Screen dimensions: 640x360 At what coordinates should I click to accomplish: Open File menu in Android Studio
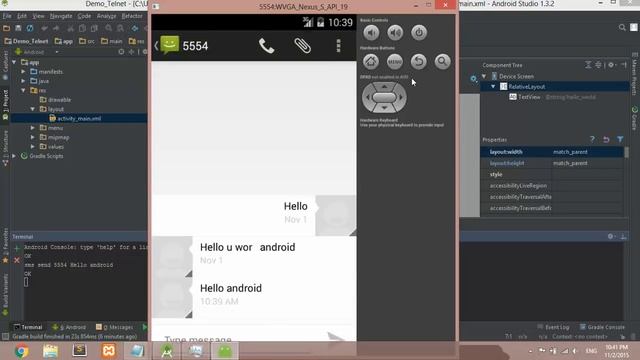(7, 16)
